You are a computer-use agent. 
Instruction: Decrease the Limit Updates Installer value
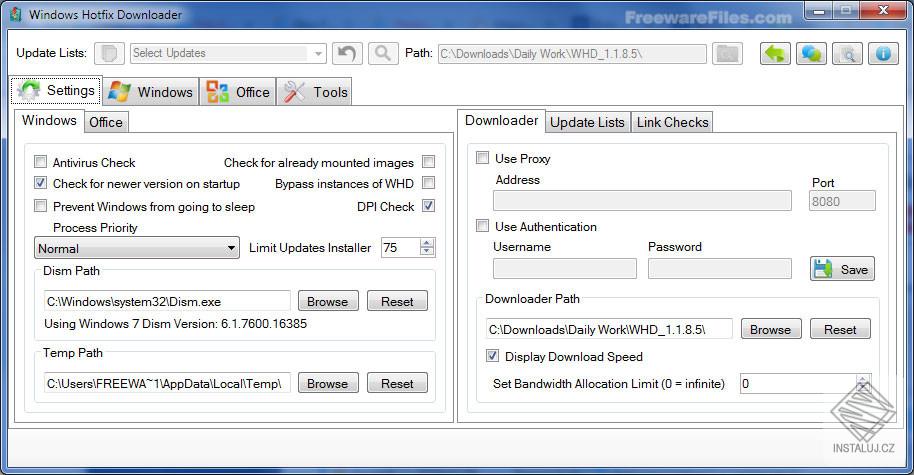tap(427, 252)
